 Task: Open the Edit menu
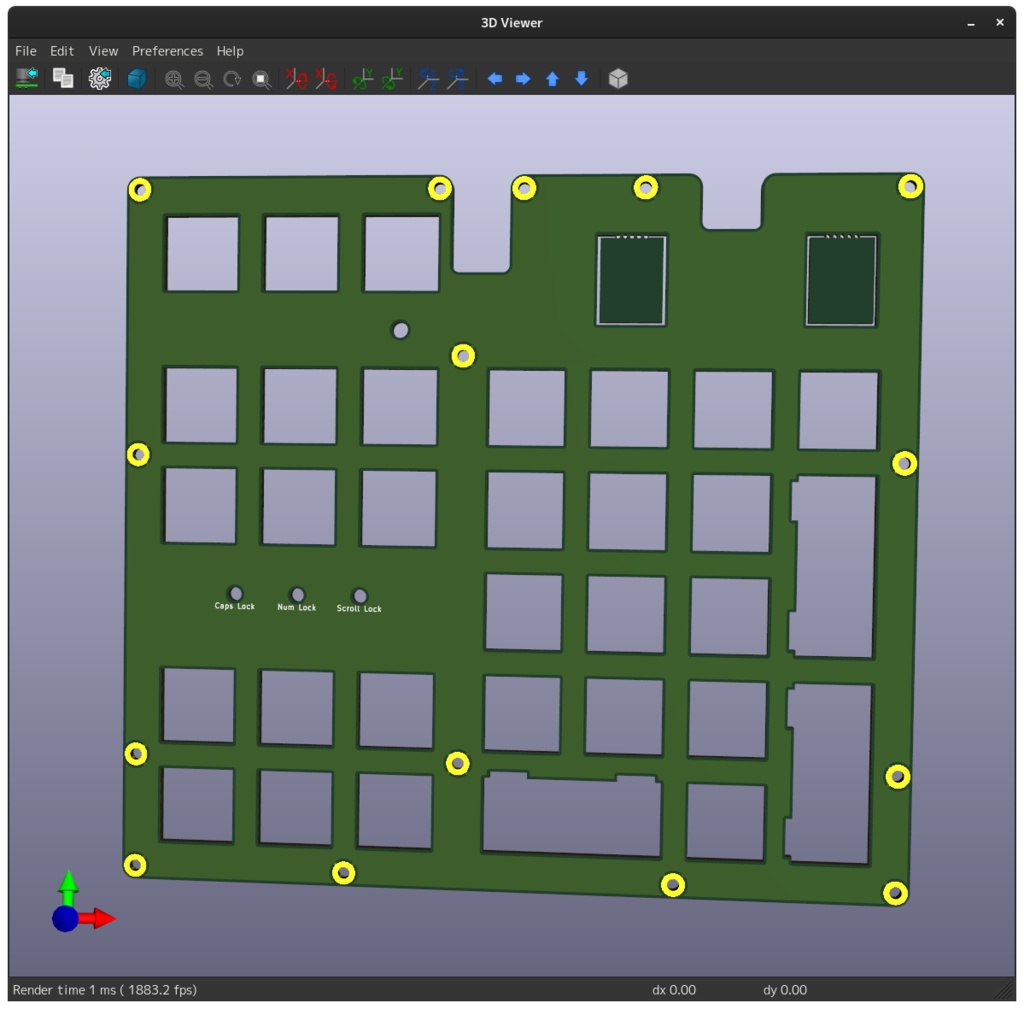(61, 50)
